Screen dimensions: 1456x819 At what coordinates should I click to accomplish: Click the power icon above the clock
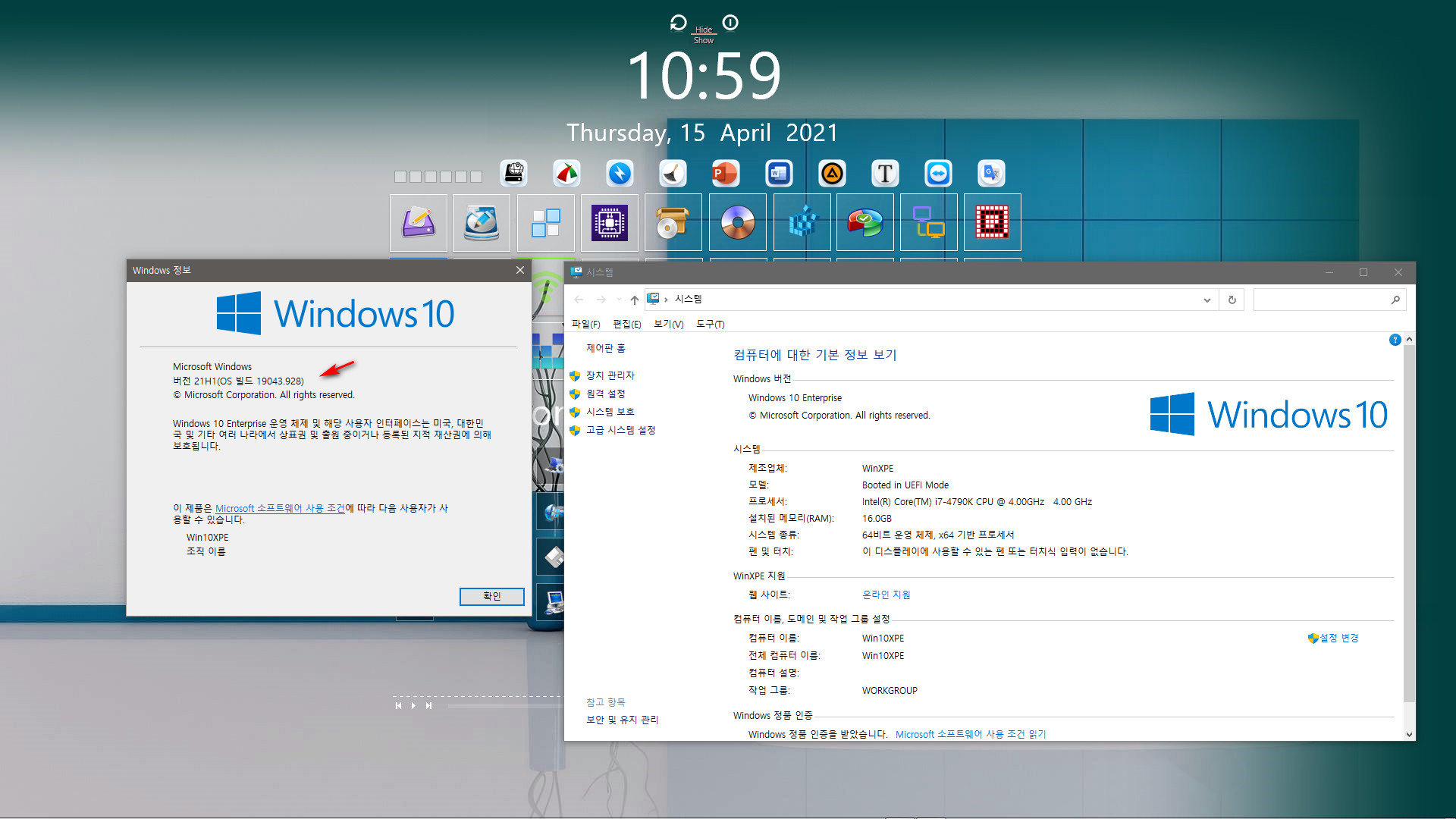(730, 23)
